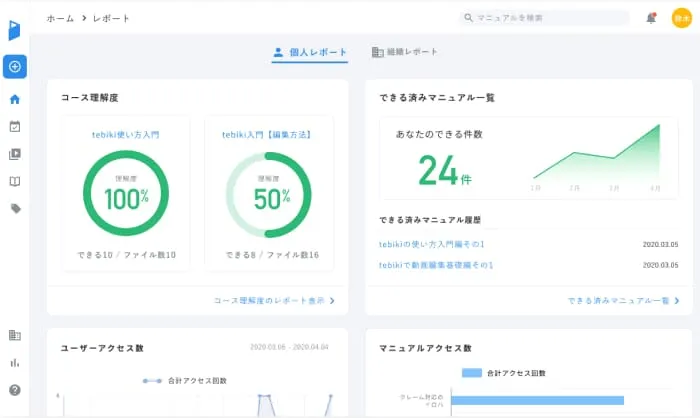Open the orange user avatar
700x418 pixels.
click(682, 18)
